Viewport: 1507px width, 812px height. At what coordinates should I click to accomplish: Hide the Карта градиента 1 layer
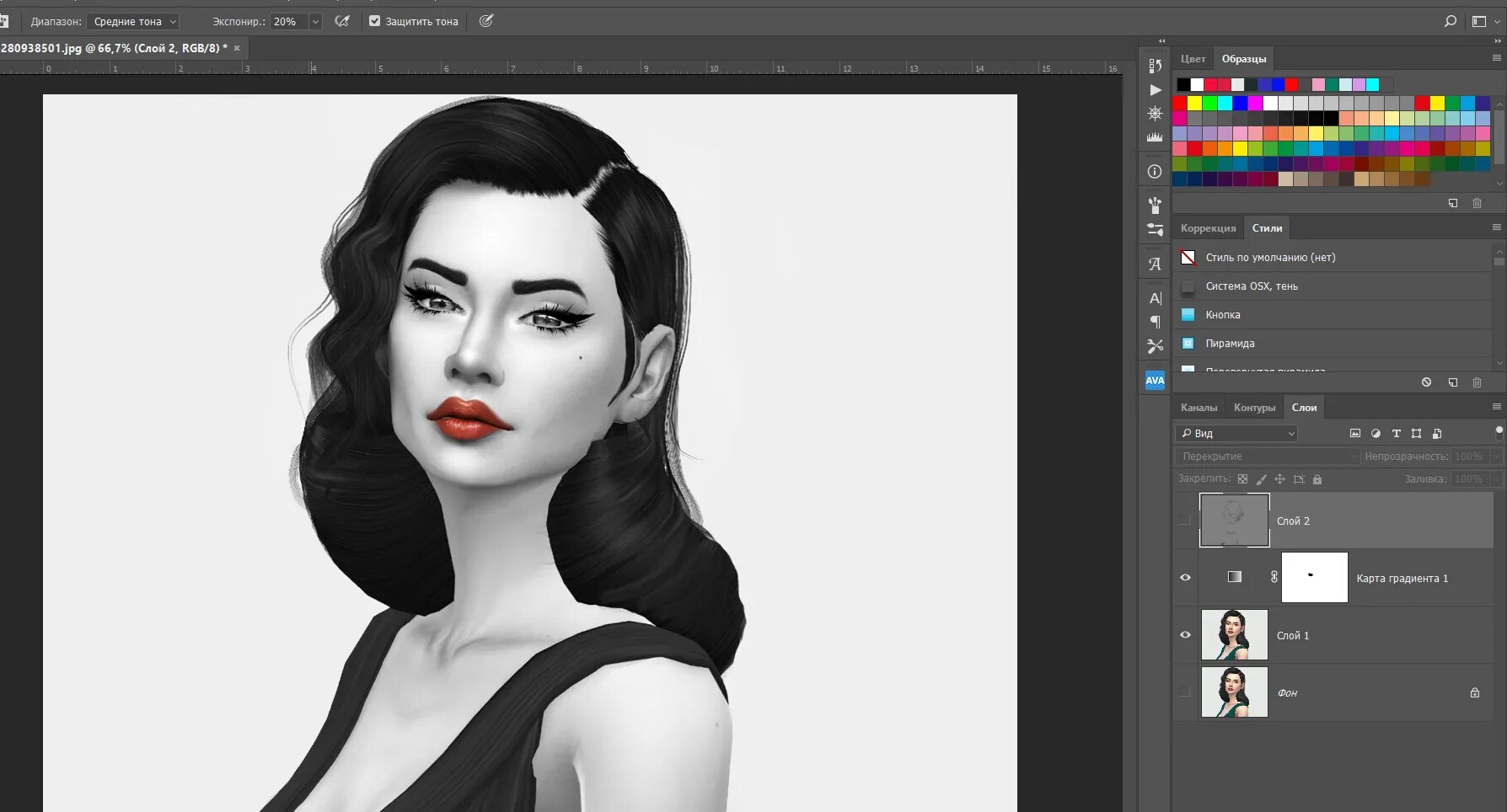(1185, 577)
